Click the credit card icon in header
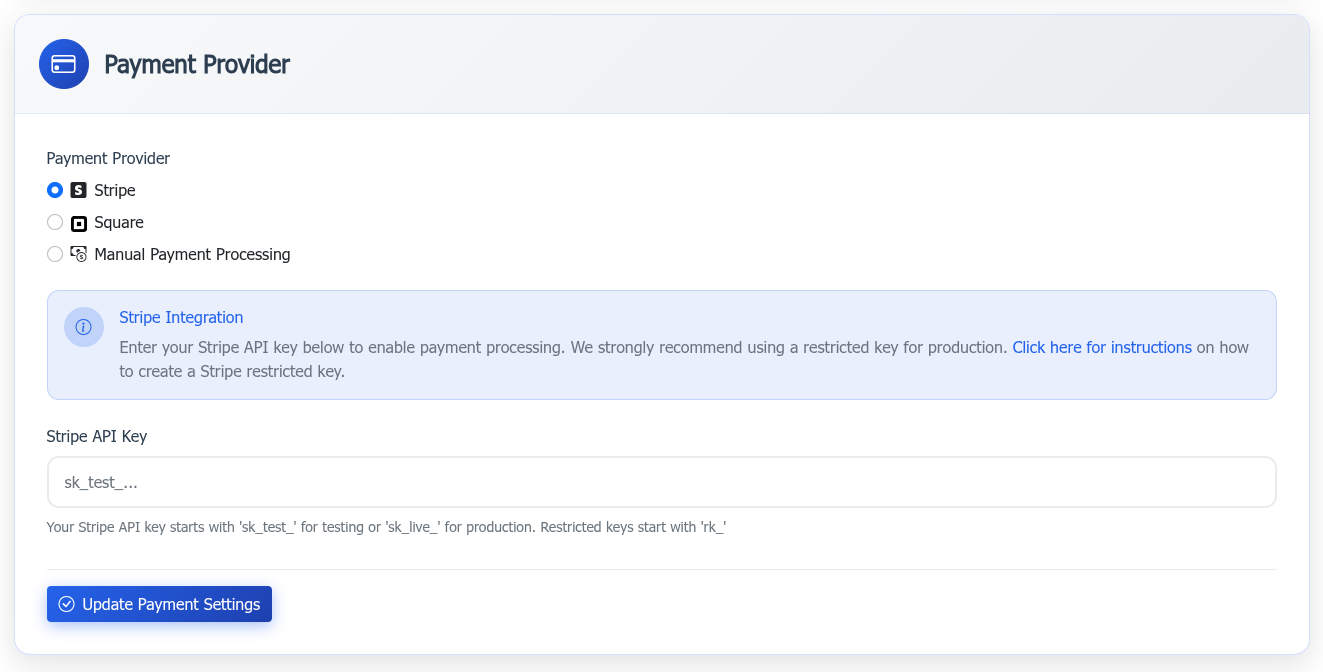The width and height of the screenshot is (1323, 672). [64, 64]
